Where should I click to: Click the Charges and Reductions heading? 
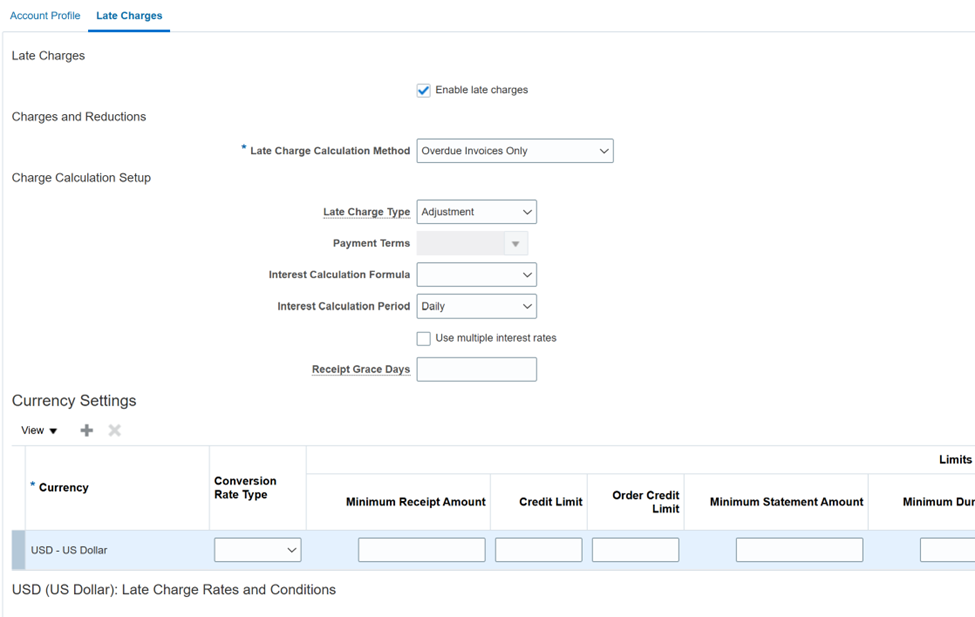79,117
